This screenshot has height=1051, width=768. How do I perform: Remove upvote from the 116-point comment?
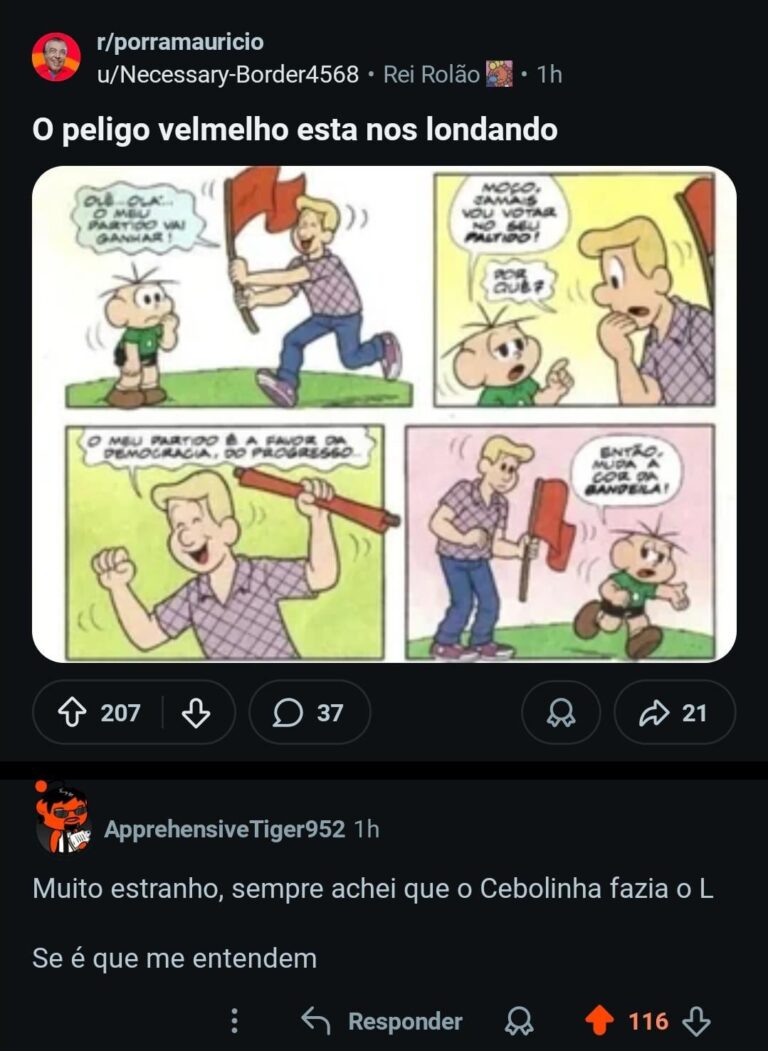[599, 1021]
